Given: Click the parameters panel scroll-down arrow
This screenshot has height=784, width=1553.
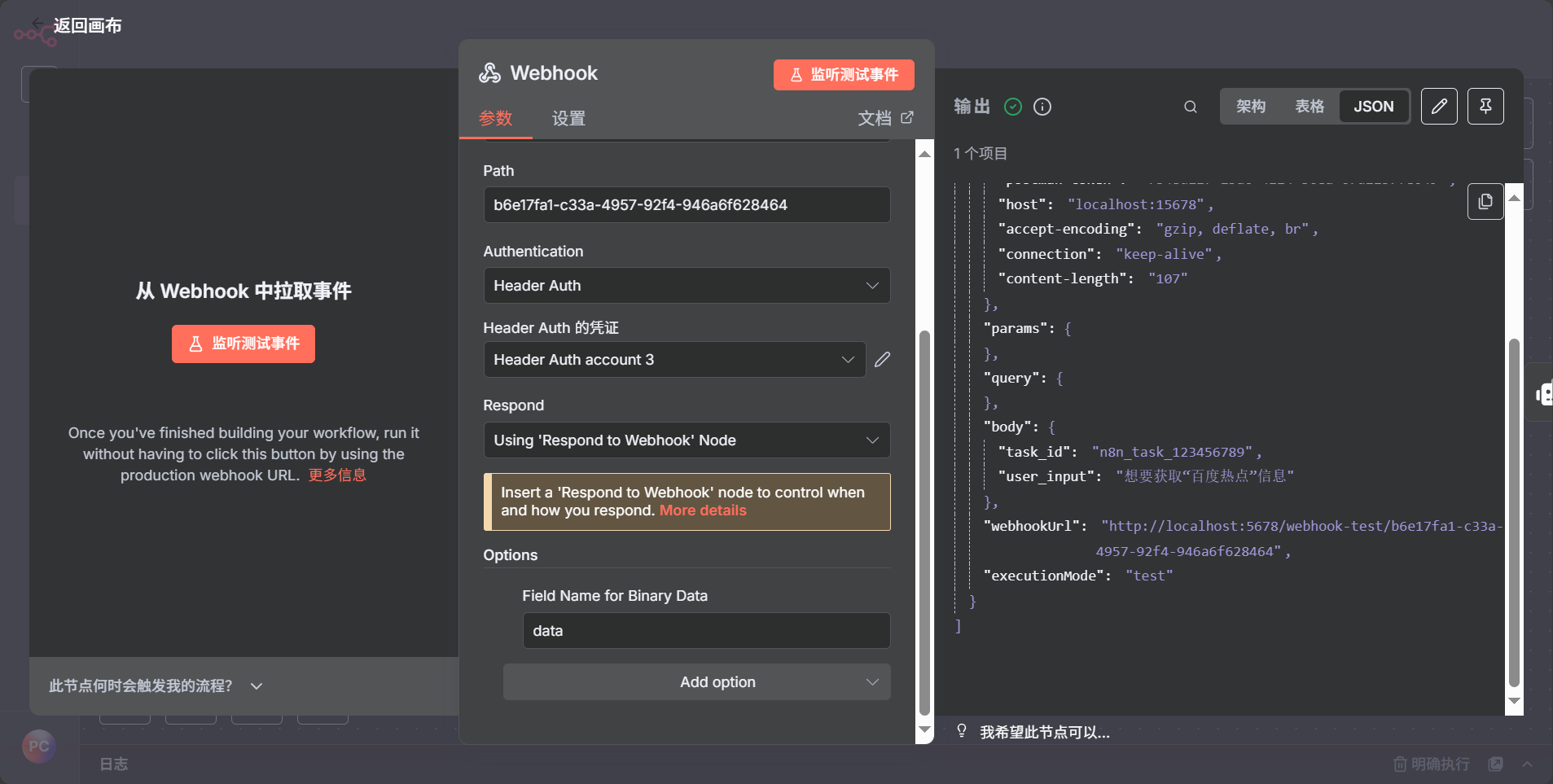Looking at the screenshot, I should tap(924, 729).
